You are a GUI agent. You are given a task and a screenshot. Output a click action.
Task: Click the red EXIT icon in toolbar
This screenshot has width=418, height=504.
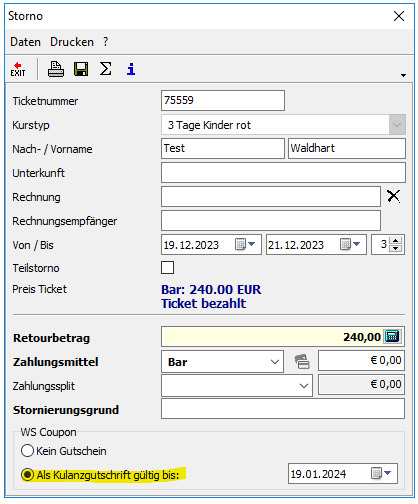point(18,69)
